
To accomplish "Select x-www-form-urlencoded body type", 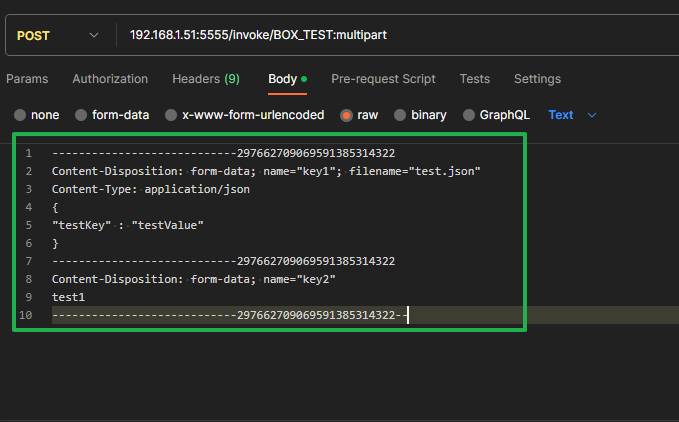I will pyautogui.click(x=171, y=115).
